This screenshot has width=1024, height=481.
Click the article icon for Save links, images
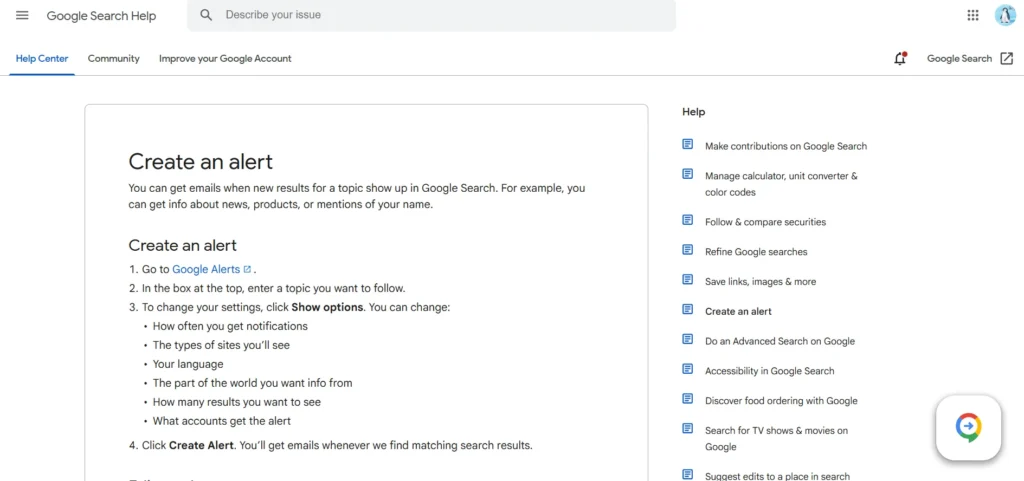pos(688,279)
